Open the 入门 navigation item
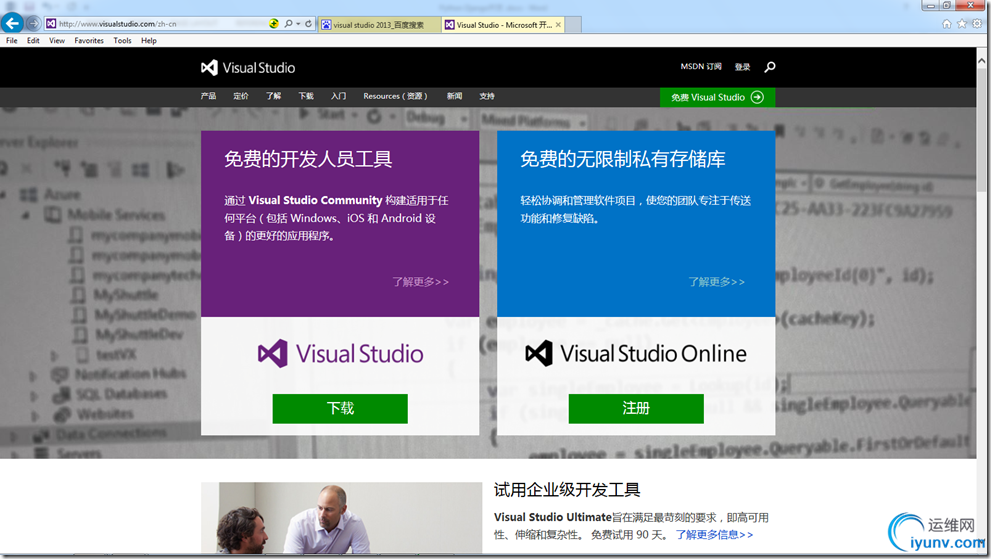 pos(338,96)
